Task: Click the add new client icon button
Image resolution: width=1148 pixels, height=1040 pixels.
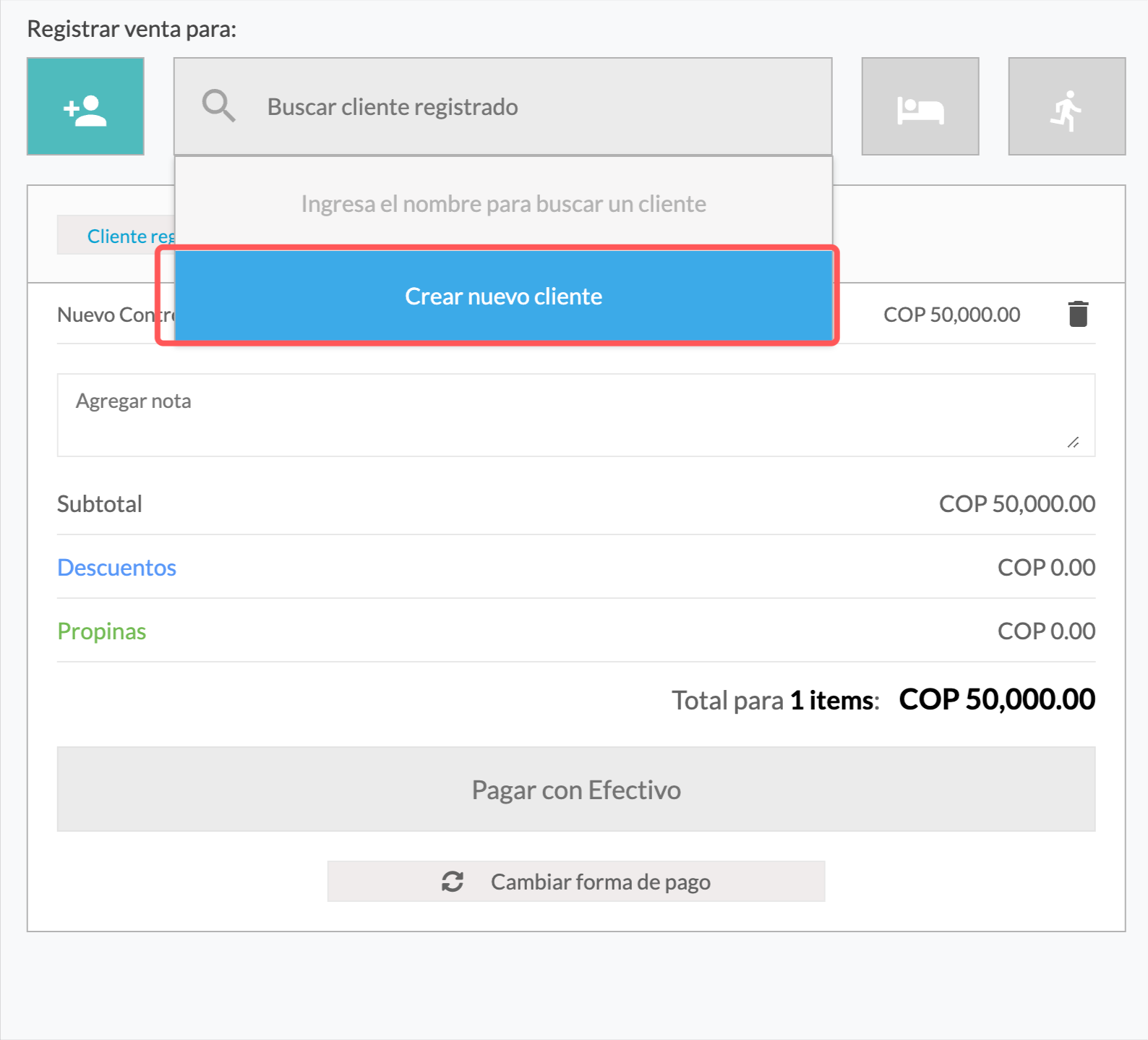Action: (x=85, y=106)
